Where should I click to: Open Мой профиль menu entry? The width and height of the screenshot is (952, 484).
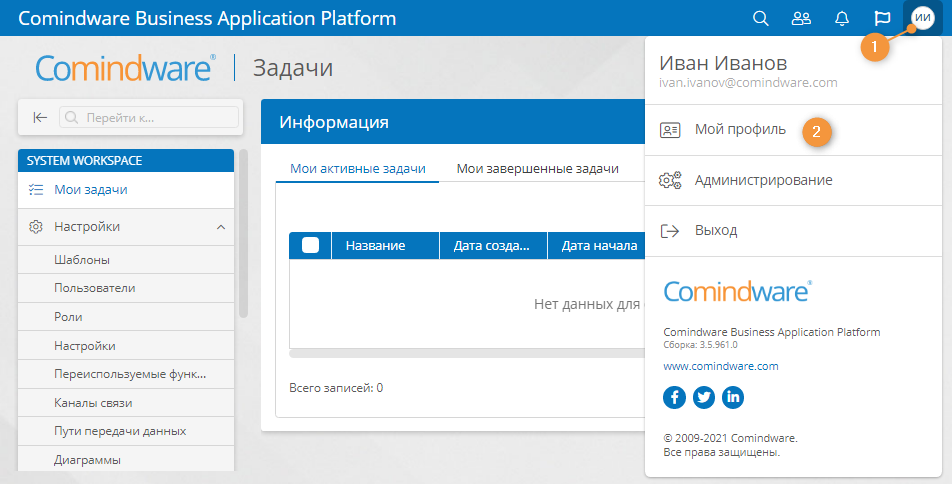coord(793,130)
